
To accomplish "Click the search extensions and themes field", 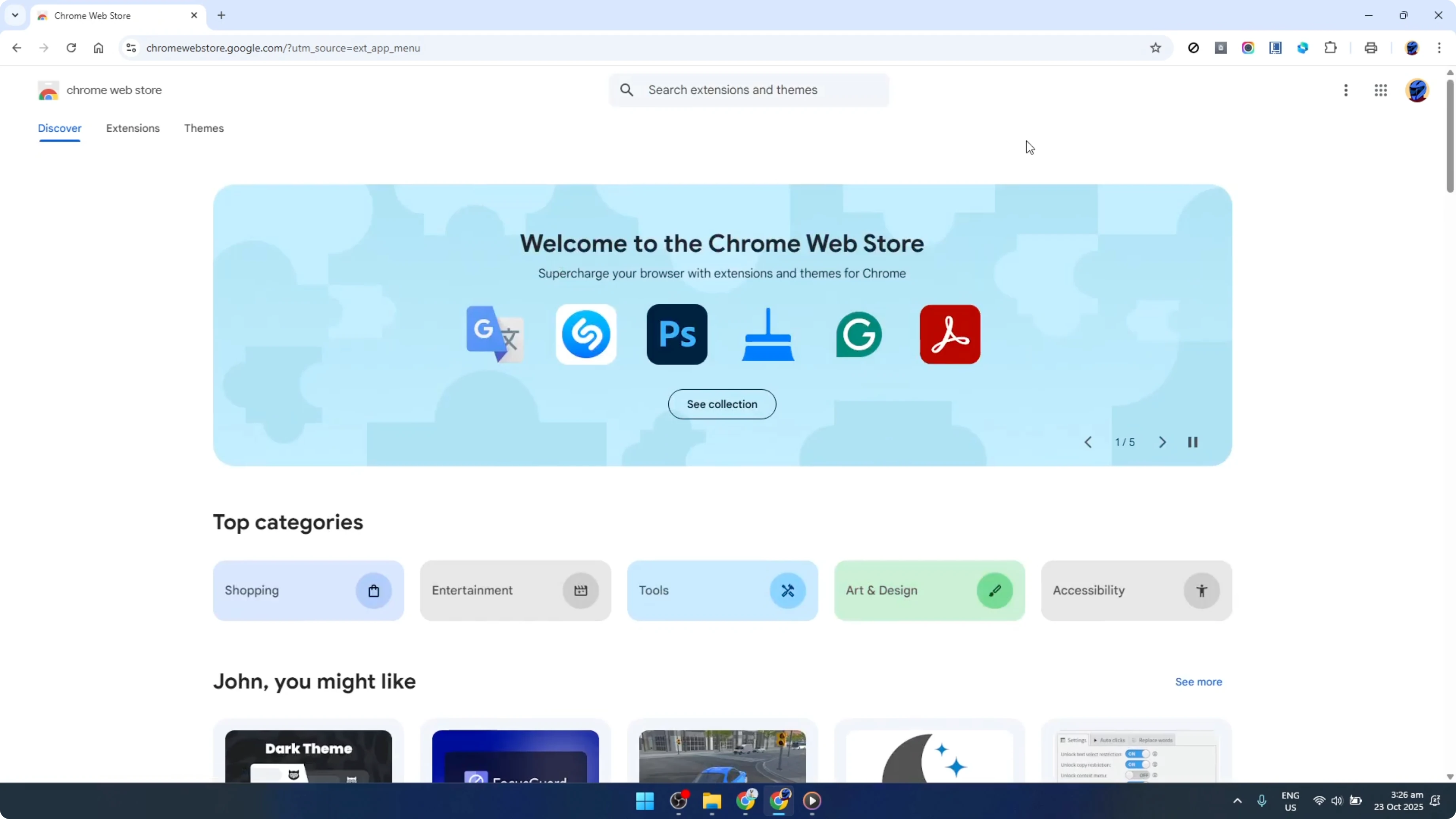I will 748,90.
